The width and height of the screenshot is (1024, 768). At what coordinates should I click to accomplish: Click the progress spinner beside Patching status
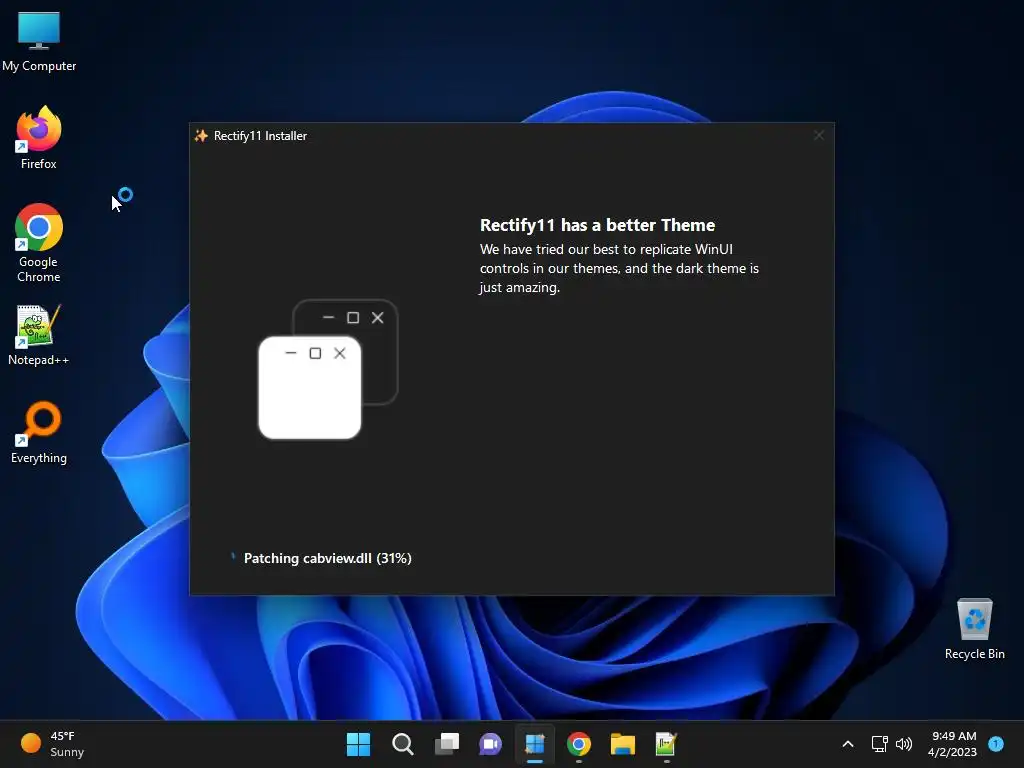tap(232, 557)
